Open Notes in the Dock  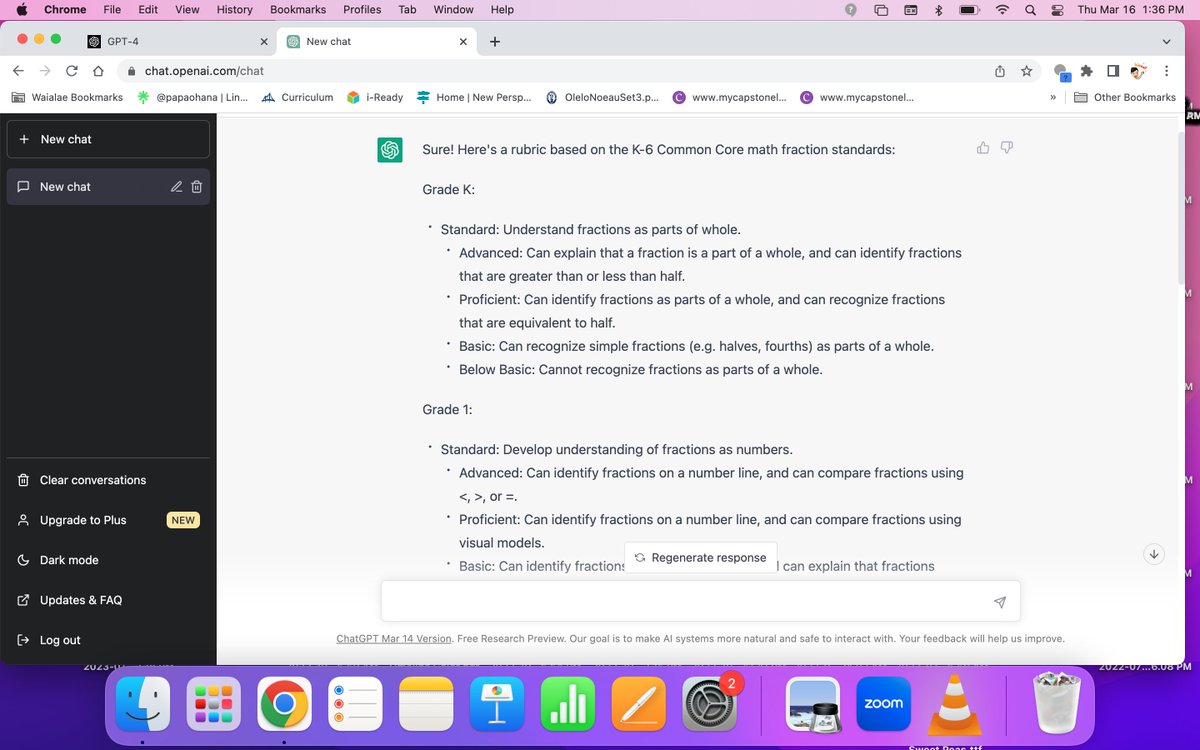click(426, 704)
